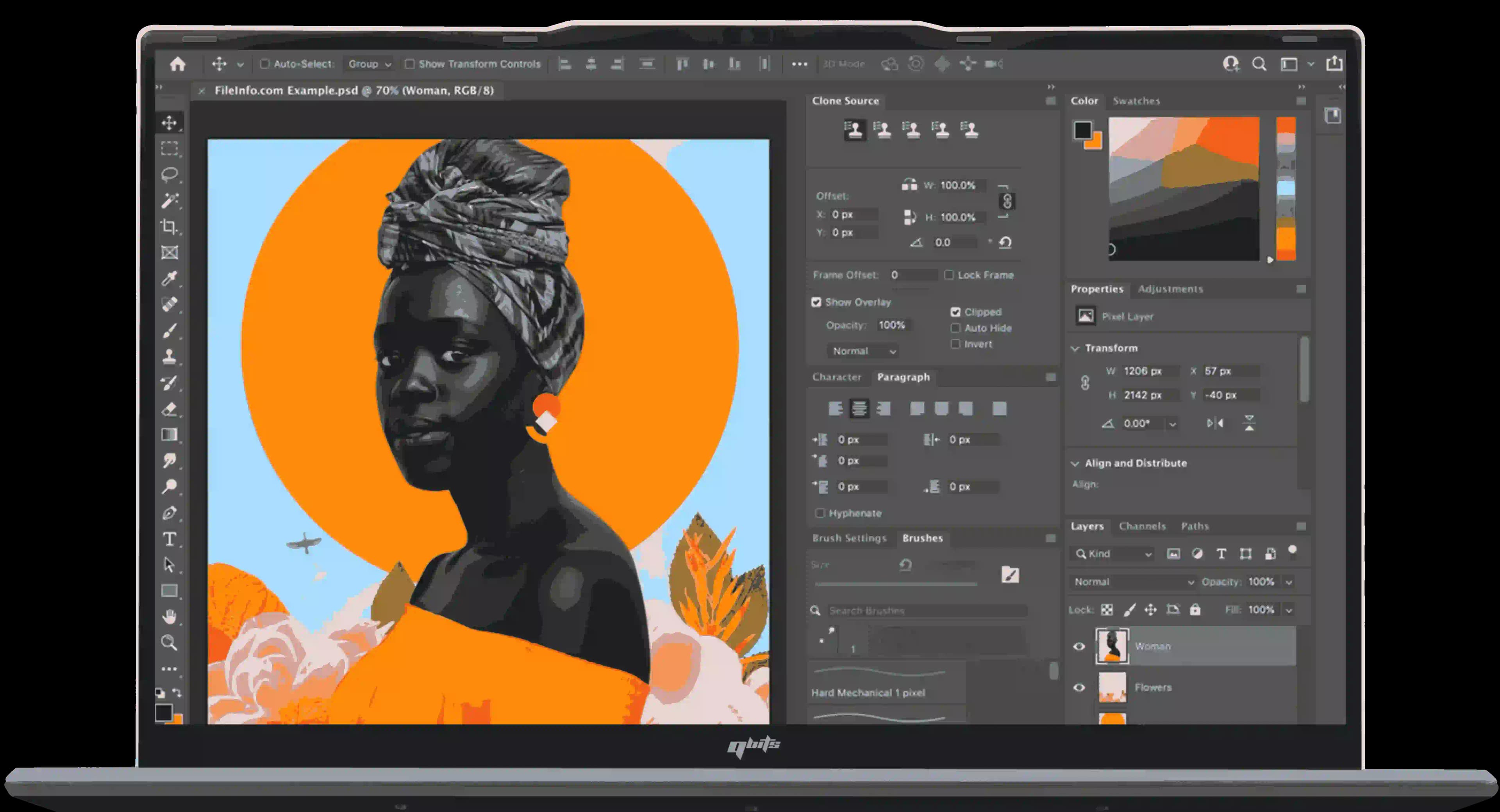Click the search magnifier icon at top right
The width and height of the screenshot is (1500, 812).
pos(1259,64)
